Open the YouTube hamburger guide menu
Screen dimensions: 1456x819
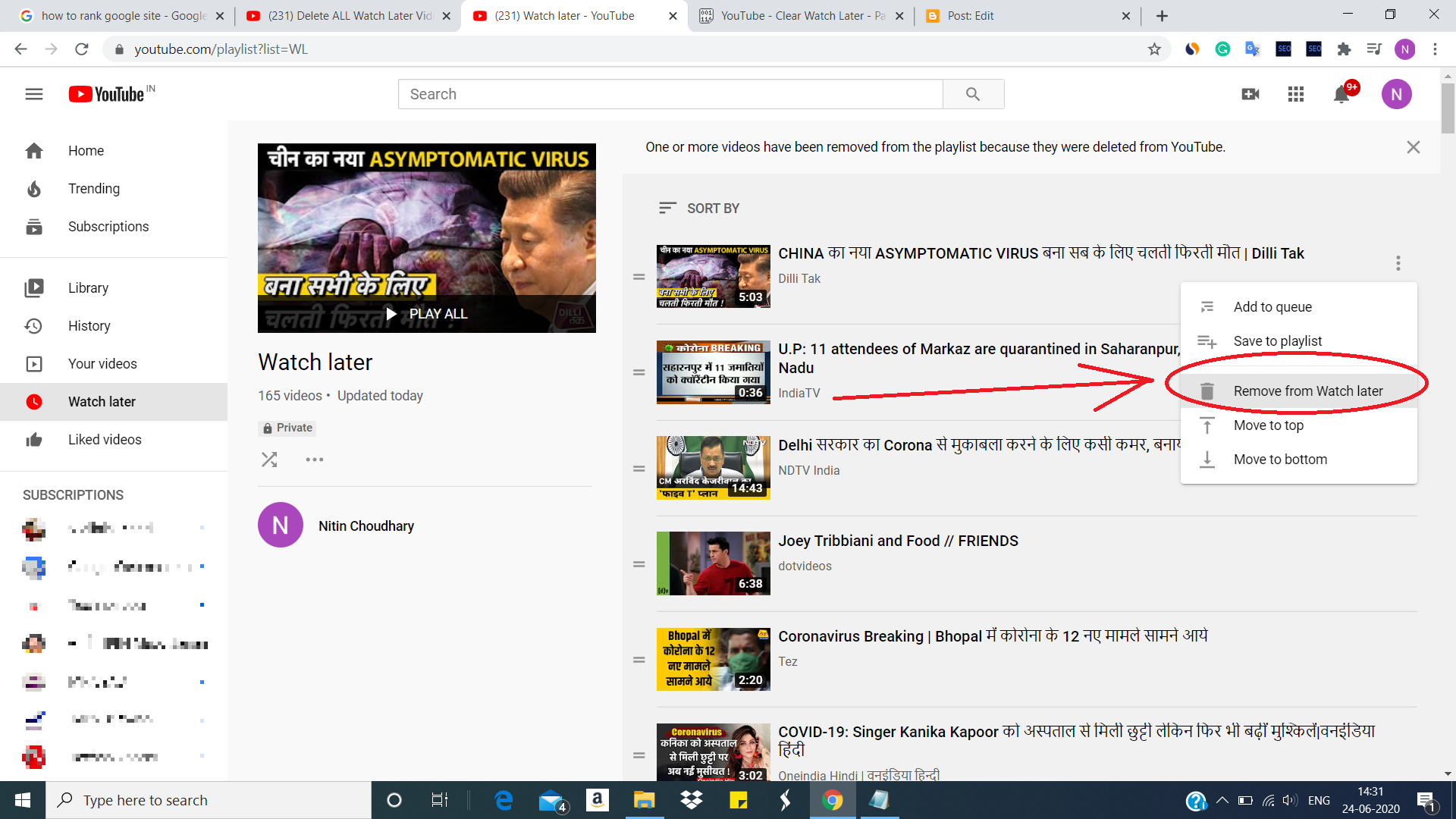click(34, 94)
